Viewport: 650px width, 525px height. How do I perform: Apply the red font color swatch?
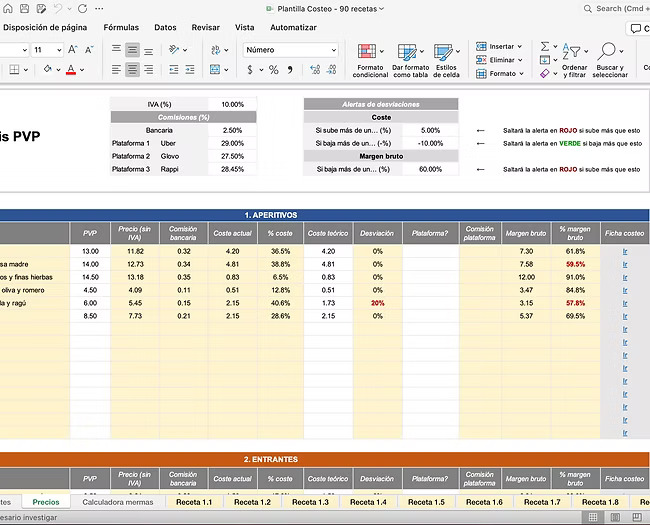[70, 70]
